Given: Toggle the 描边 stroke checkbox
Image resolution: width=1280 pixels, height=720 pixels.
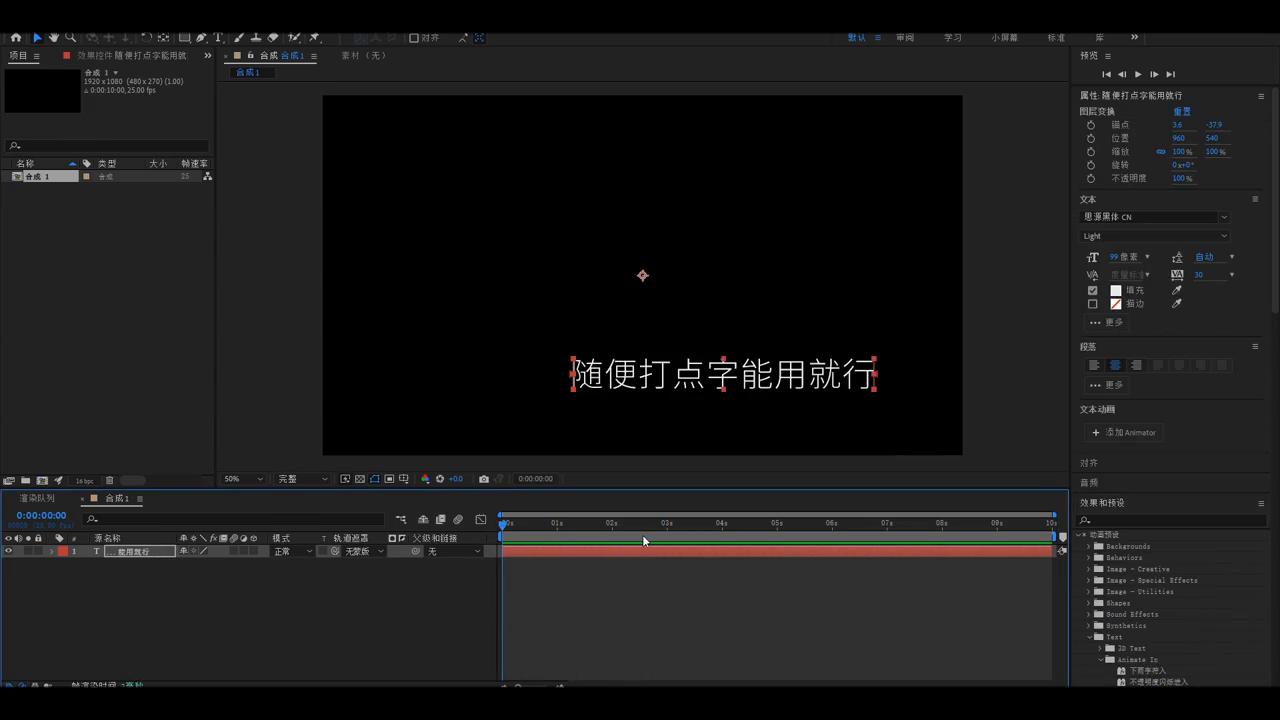Looking at the screenshot, I should (x=1093, y=303).
